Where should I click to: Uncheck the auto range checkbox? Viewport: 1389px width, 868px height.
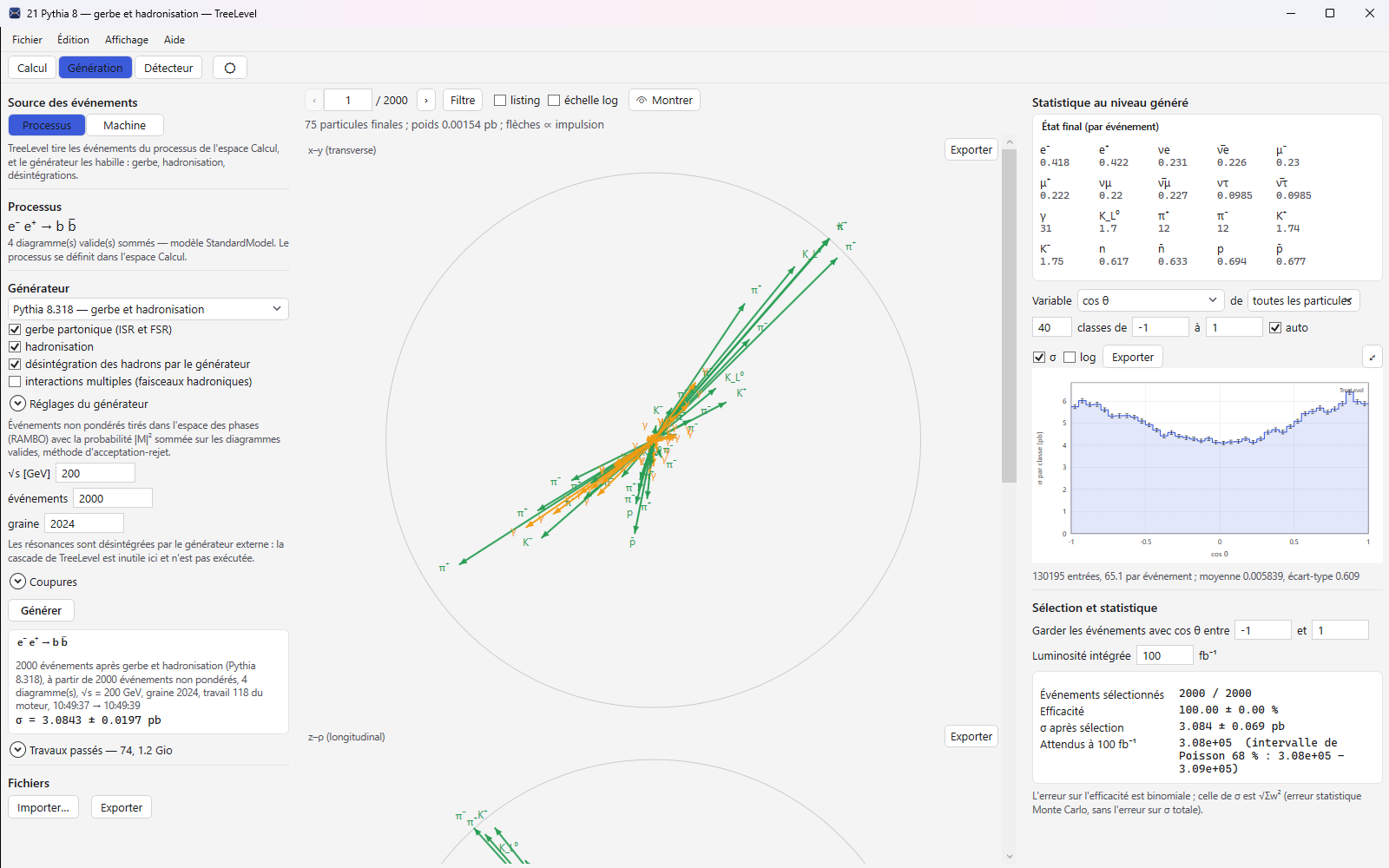tap(1275, 328)
